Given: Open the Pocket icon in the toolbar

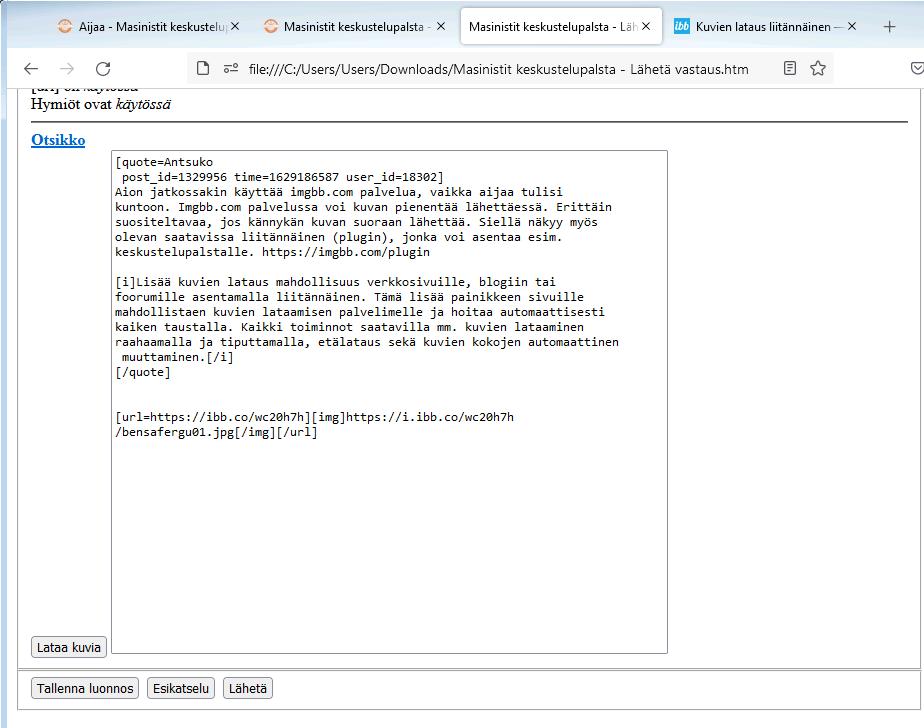Looking at the screenshot, I should click(x=917, y=68).
